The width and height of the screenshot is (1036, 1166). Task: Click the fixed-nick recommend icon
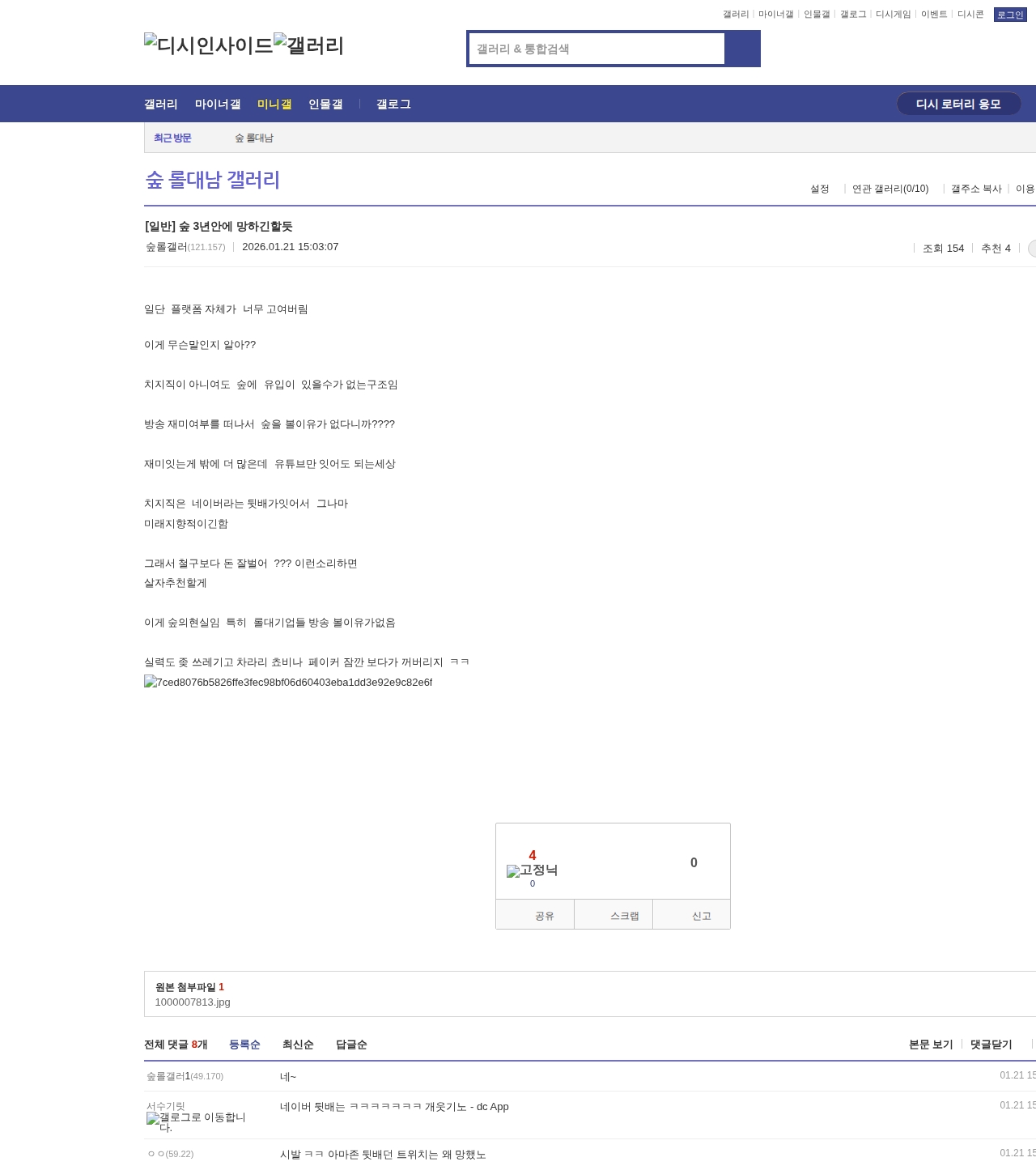(x=532, y=870)
